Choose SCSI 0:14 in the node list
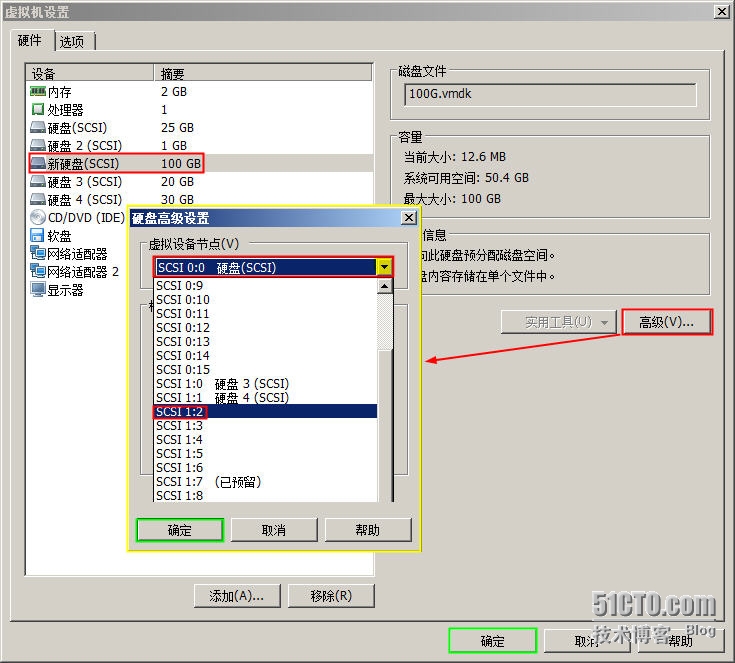 [x=265, y=356]
